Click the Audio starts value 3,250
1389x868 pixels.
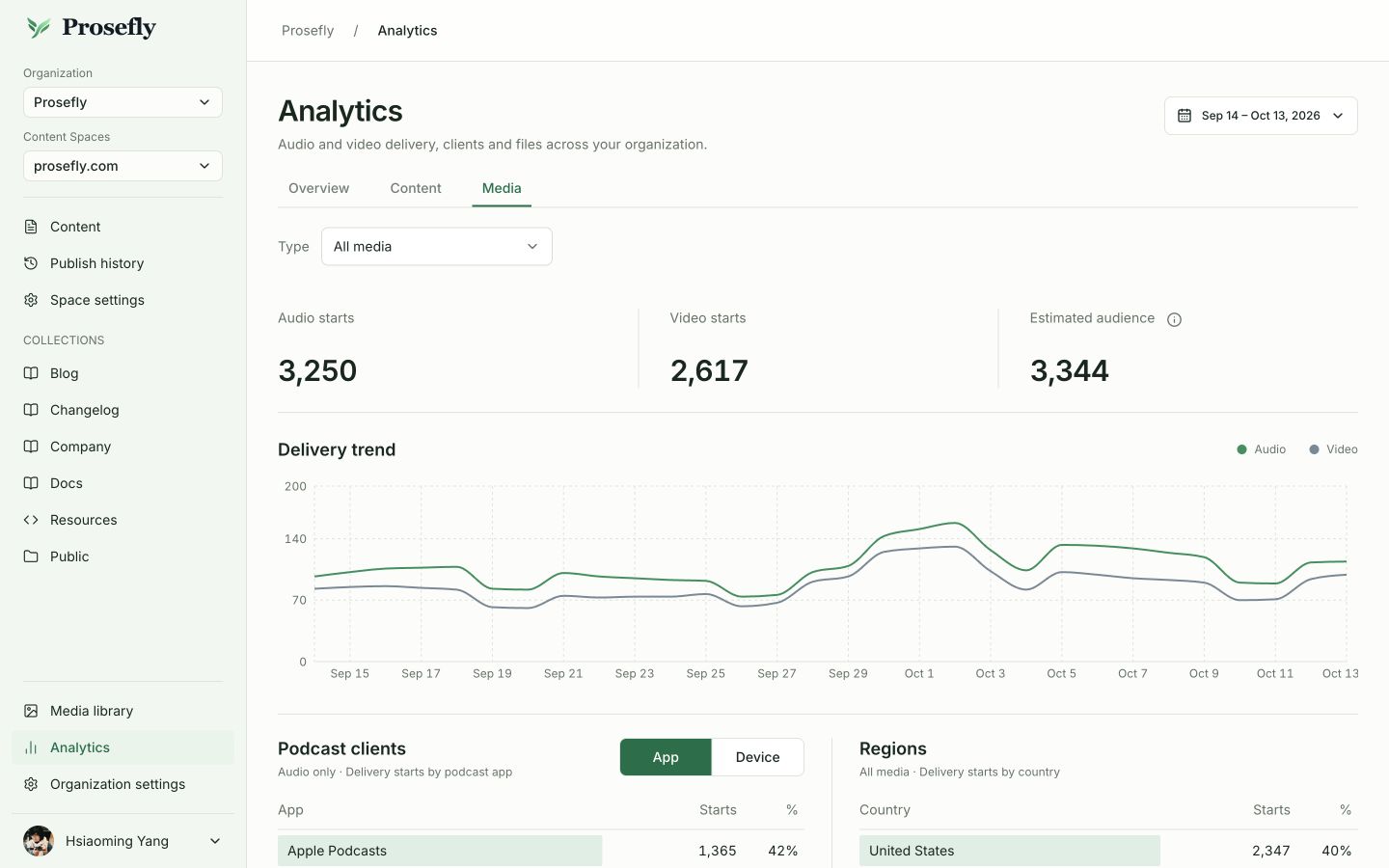(x=317, y=370)
